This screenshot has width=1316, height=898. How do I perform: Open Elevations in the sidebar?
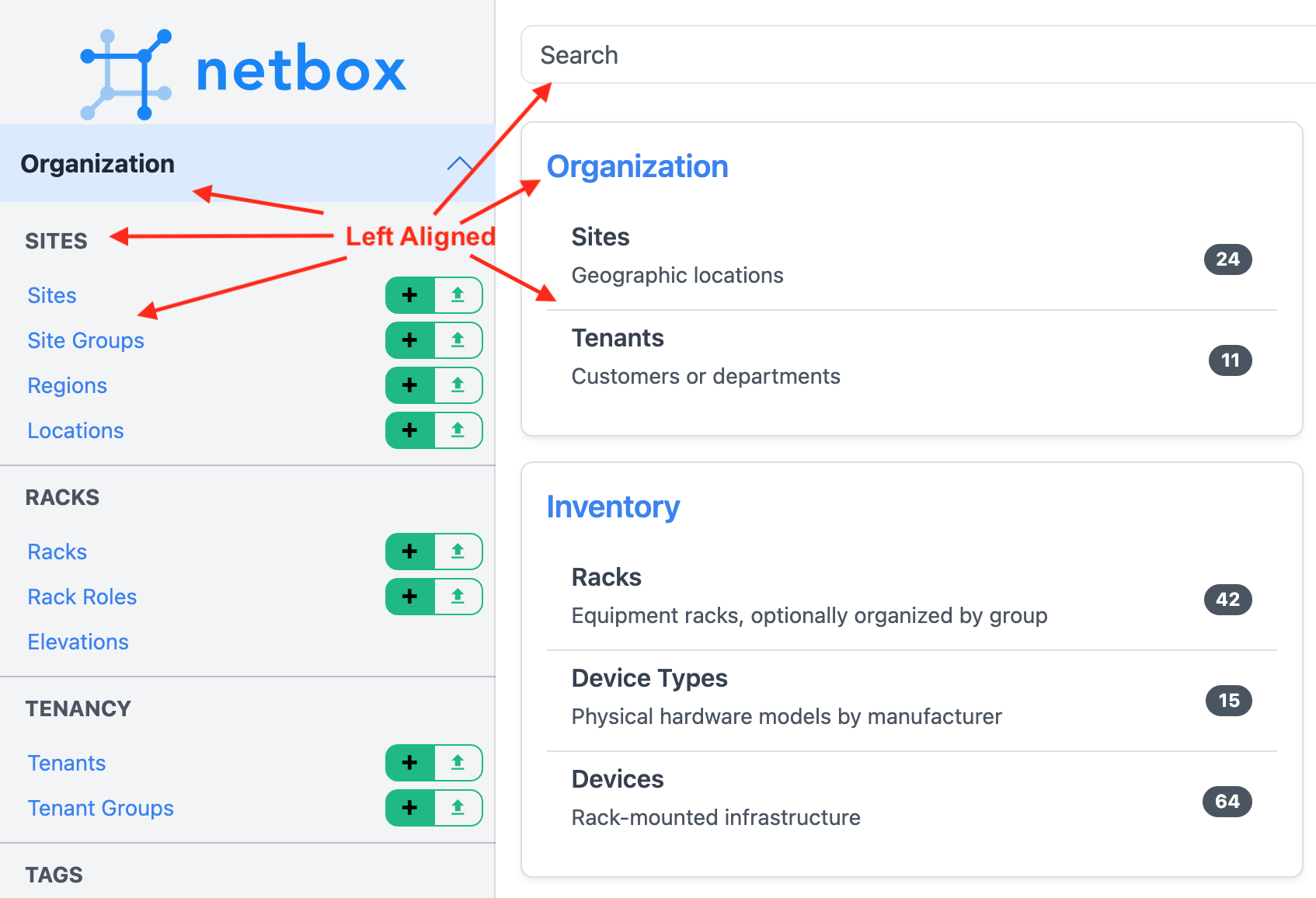tap(78, 642)
